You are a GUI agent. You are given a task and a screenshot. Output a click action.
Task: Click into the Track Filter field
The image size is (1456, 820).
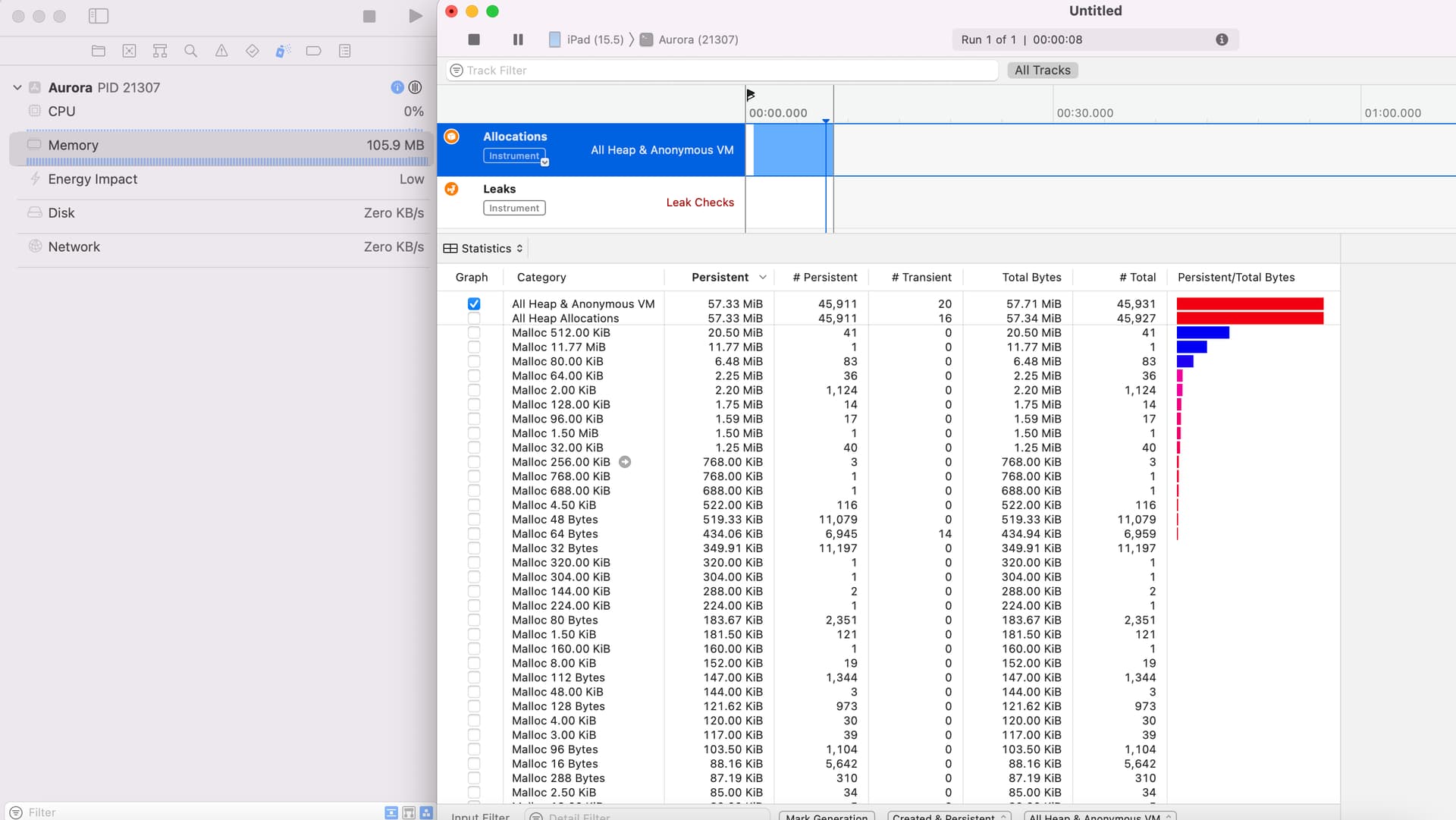(720, 70)
